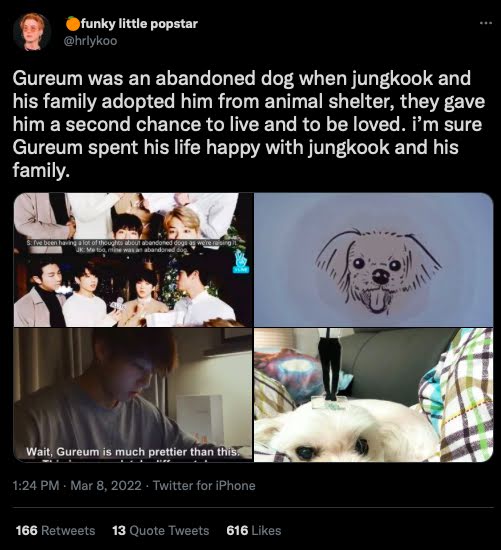Click the tweet body text about Gureum

click(249, 124)
